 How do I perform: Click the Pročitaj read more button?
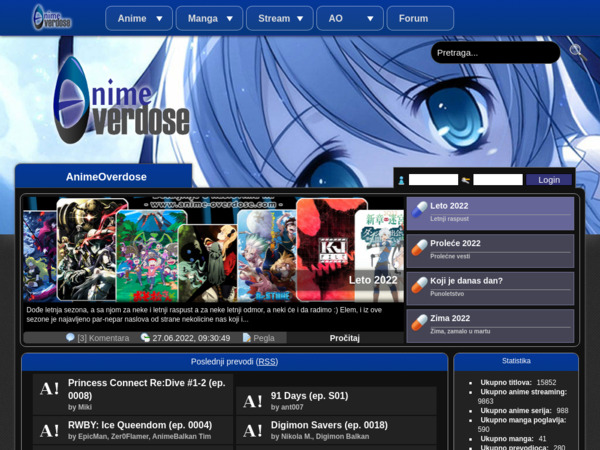click(345, 338)
